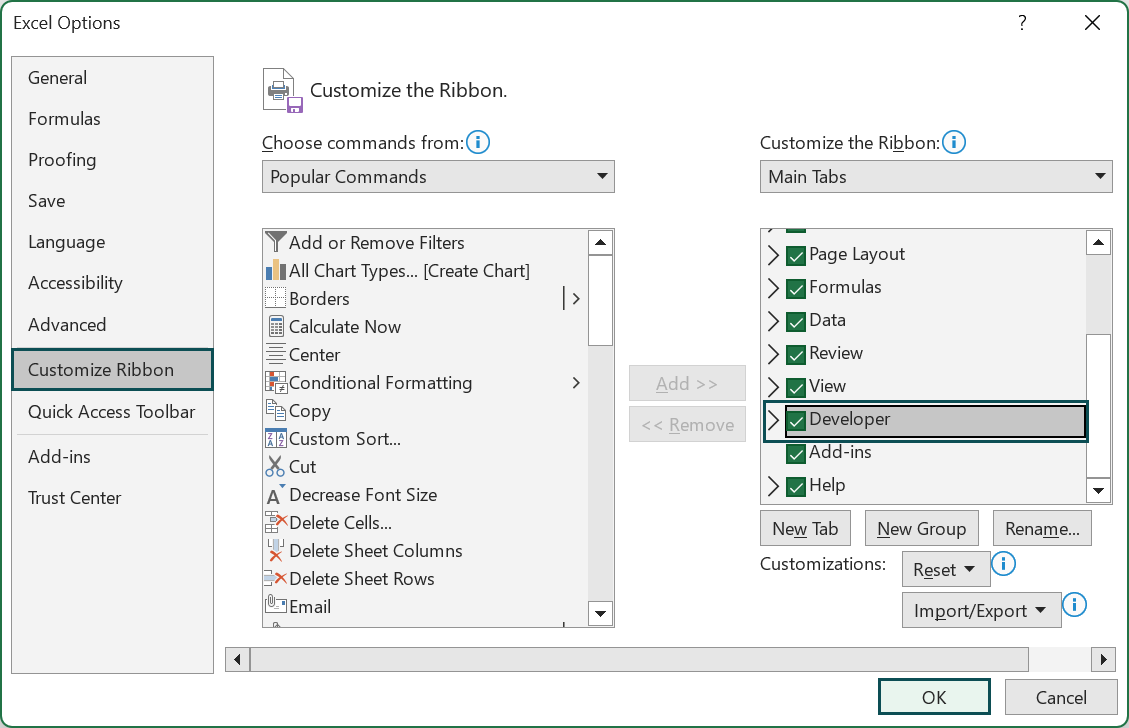Uncheck the Formulas tab checkbox
This screenshot has height=728, width=1129.
[x=796, y=289]
